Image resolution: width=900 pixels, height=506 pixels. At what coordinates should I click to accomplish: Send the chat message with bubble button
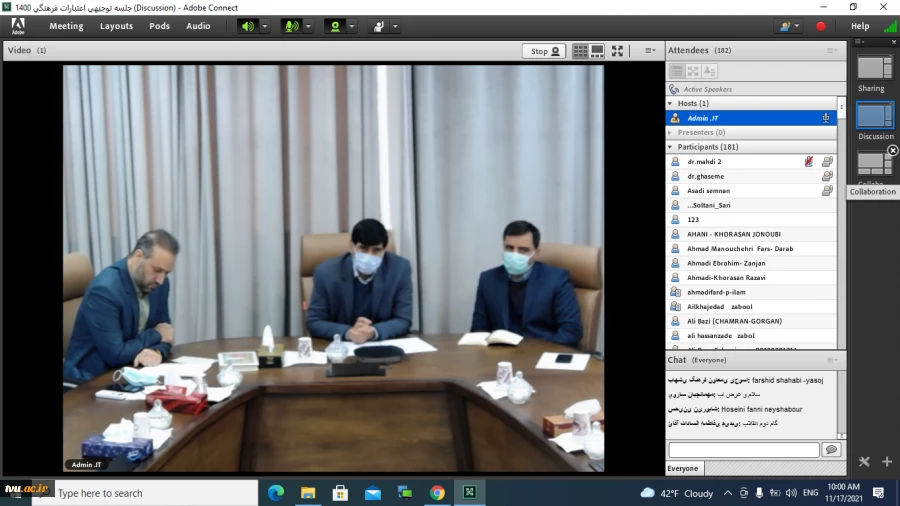(831, 450)
